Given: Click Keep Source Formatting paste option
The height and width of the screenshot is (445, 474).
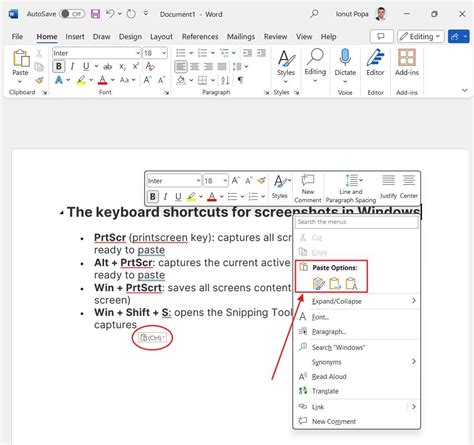Looking at the screenshot, I should (319, 283).
